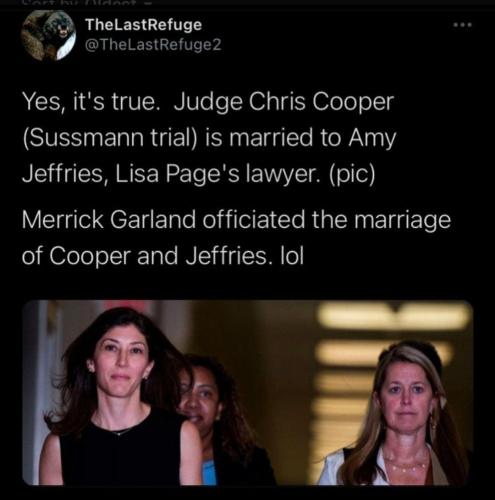Click the "(Sussmann trial)" text
Image resolution: width=495 pixels, height=500 pixels.
pos(110,138)
